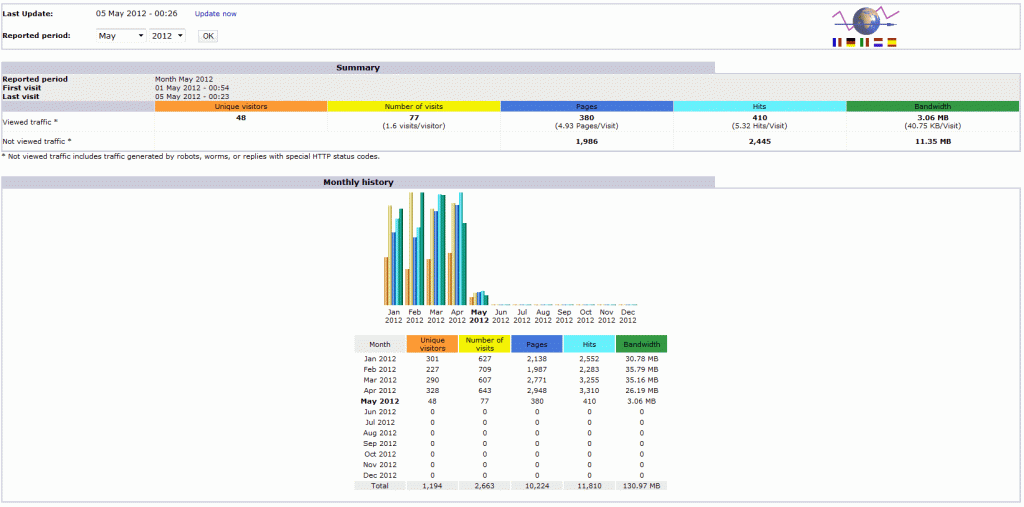Screen dimensions: 1024x507
Task: Click the blue Pages summary header
Action: tap(586, 106)
